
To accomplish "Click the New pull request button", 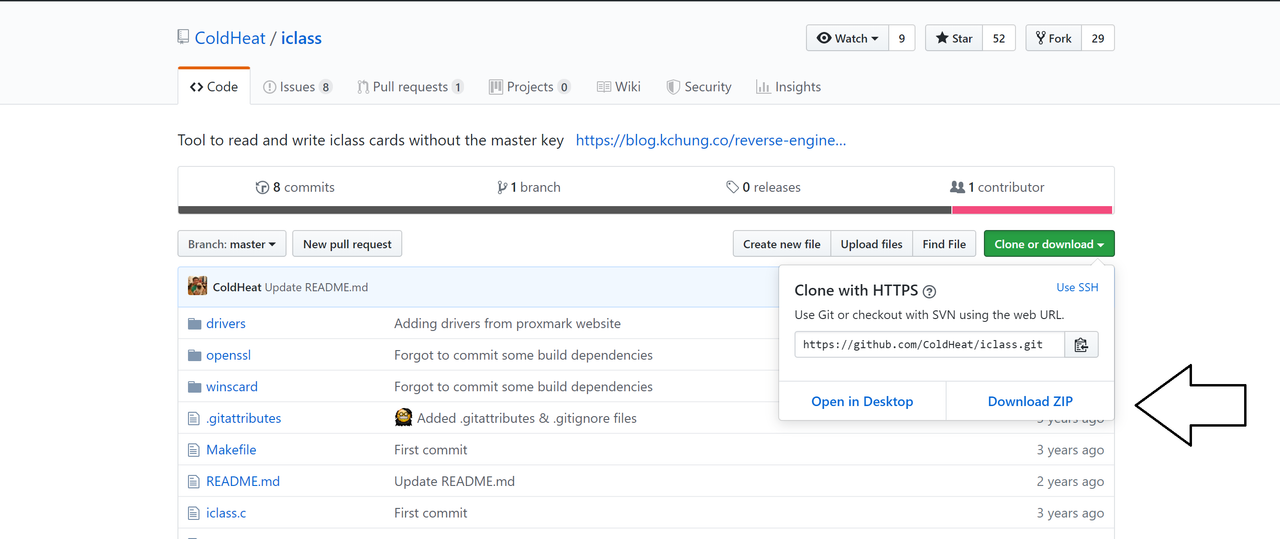I will coord(348,244).
